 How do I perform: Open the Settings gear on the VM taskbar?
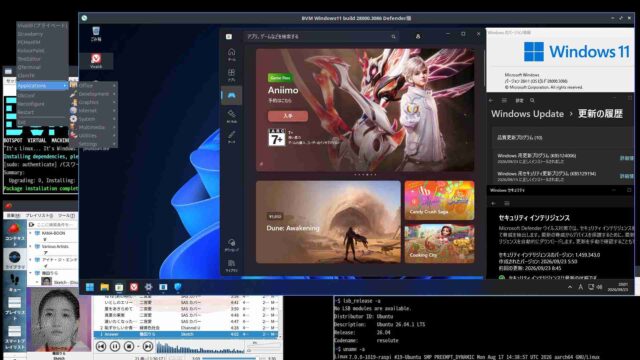149,287
